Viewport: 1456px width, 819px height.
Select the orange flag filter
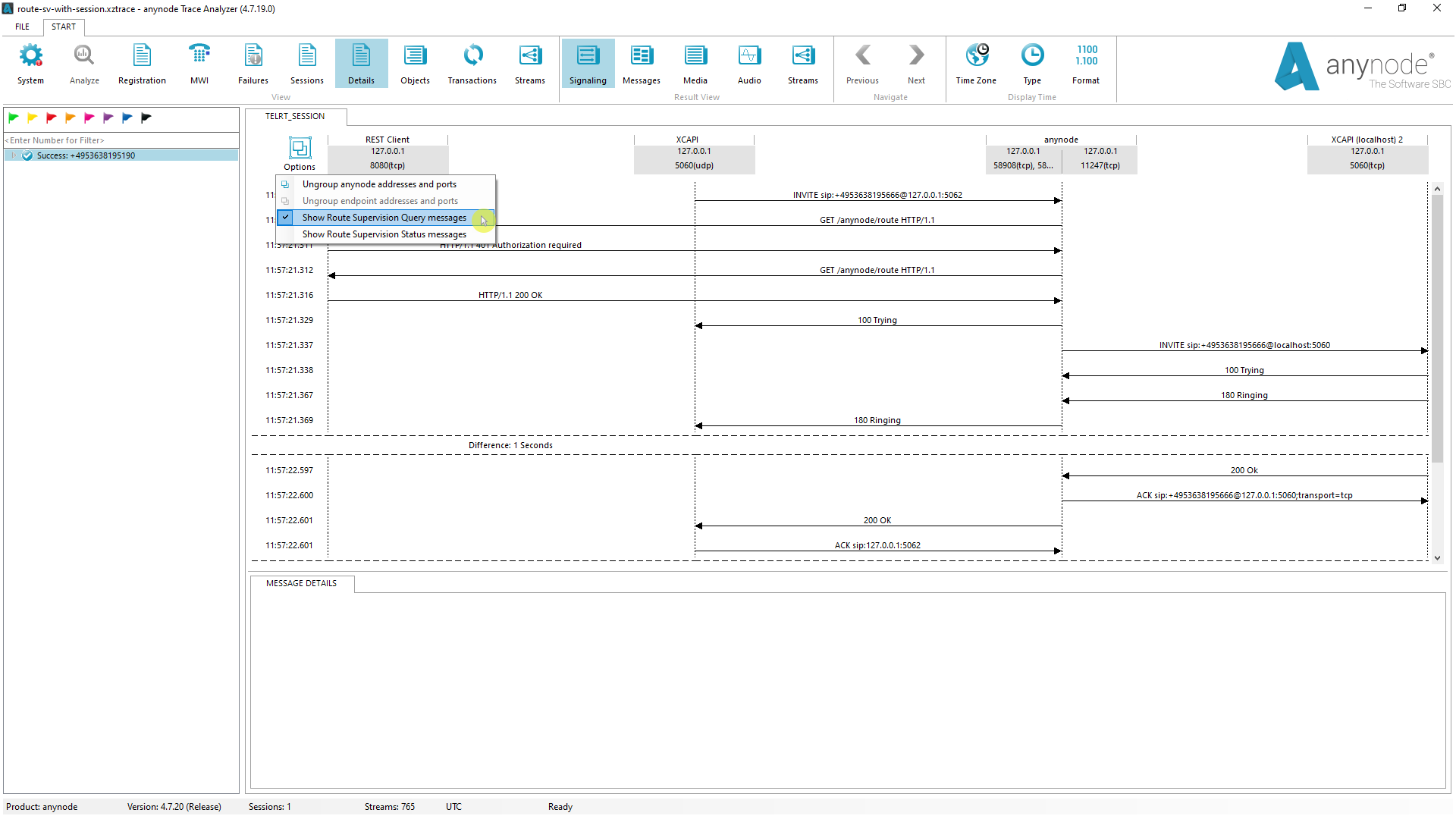pos(70,118)
